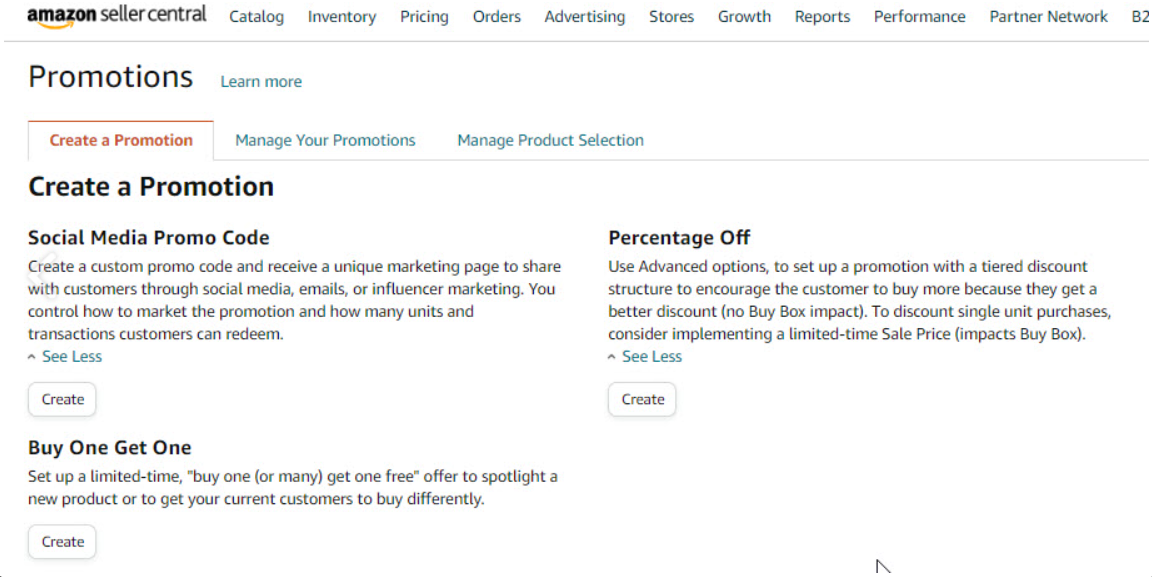Open the Partner Network menu
The image size is (1152, 577).
pos(1048,17)
